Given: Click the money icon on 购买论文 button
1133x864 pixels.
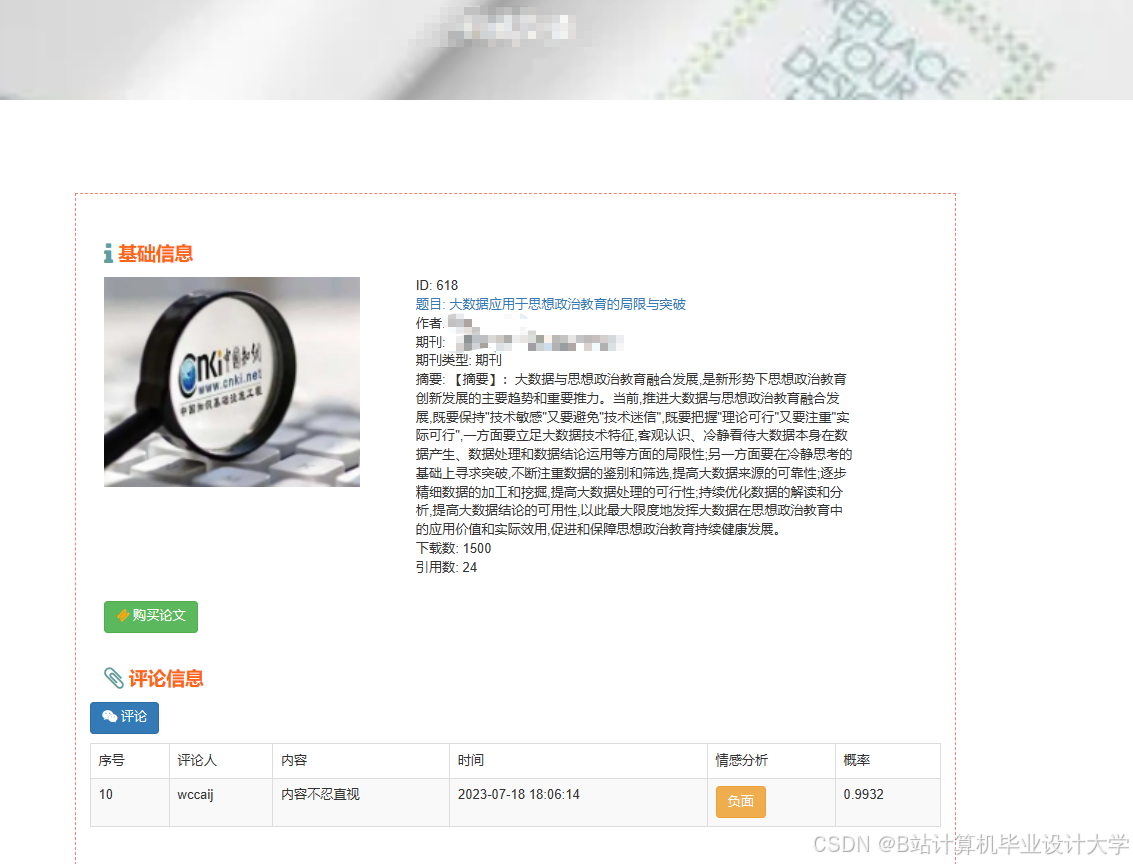Looking at the screenshot, I should point(124,617).
